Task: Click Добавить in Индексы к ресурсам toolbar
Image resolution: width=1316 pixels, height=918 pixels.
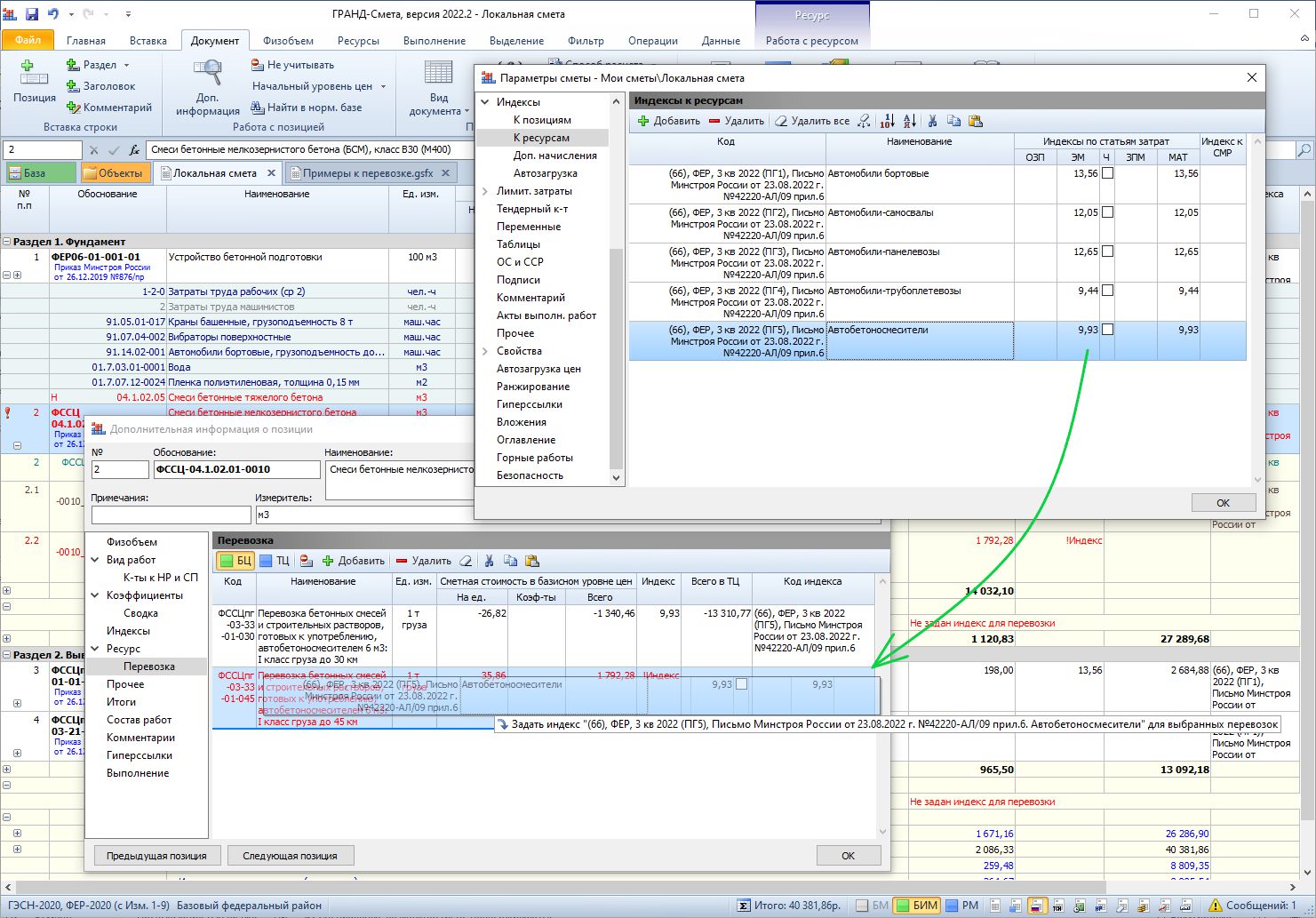Action: click(669, 121)
